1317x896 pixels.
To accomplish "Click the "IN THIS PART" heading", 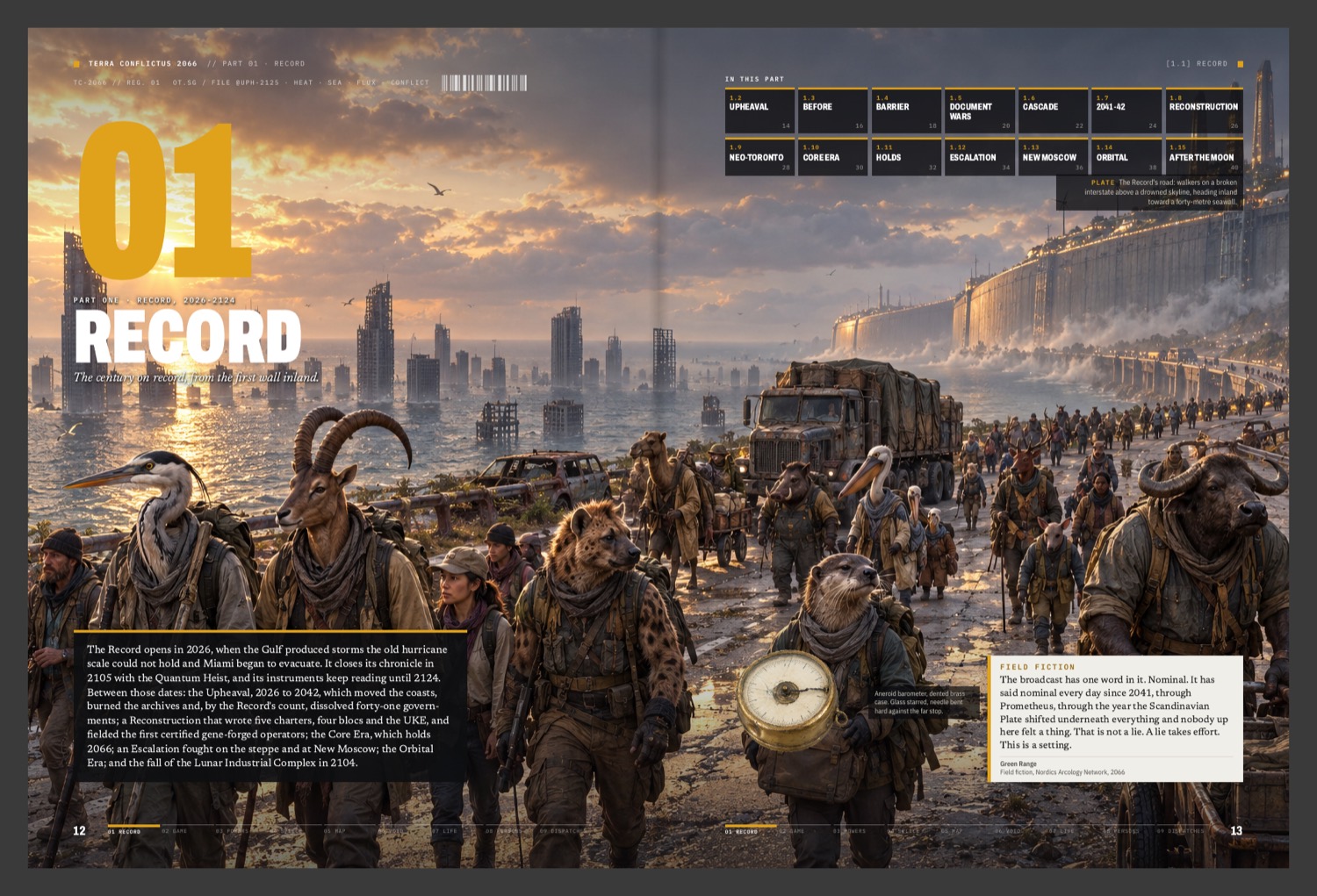I will click(x=754, y=79).
